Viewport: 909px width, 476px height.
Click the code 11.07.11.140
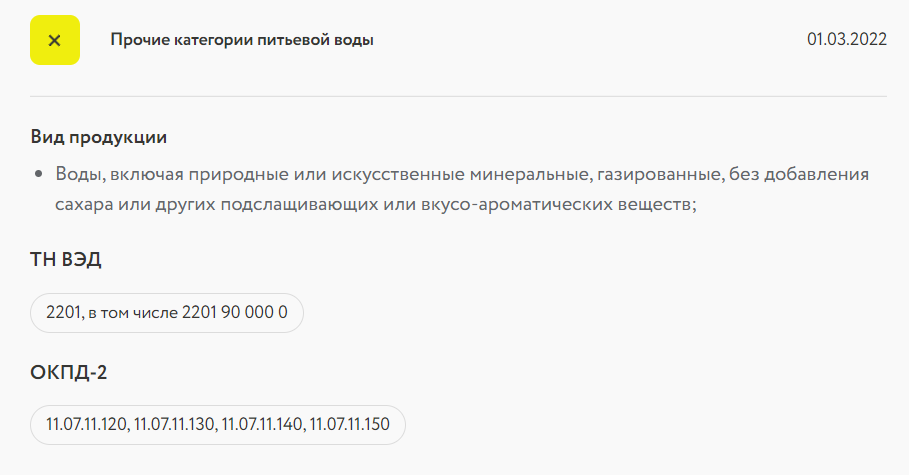coord(262,425)
